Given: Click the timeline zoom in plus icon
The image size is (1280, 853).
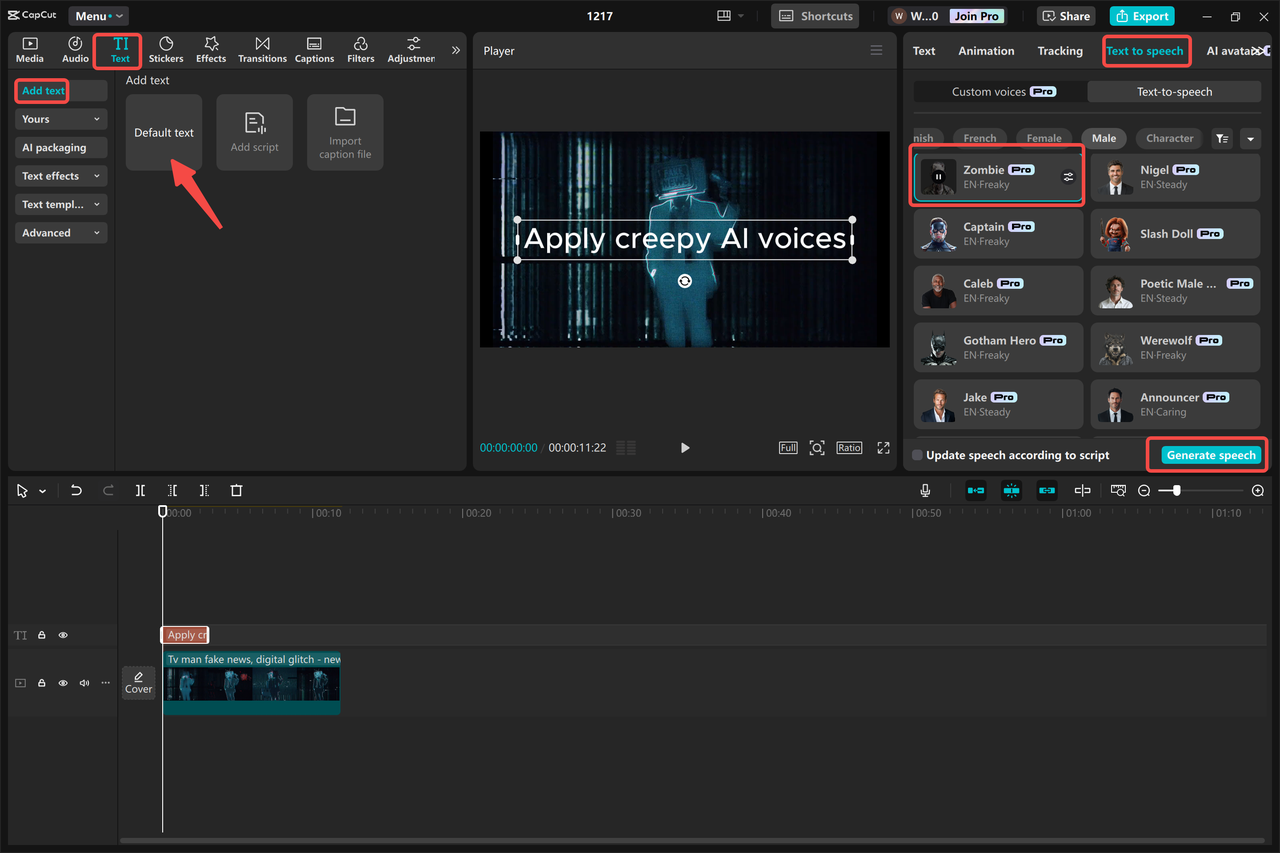Looking at the screenshot, I should point(1258,491).
